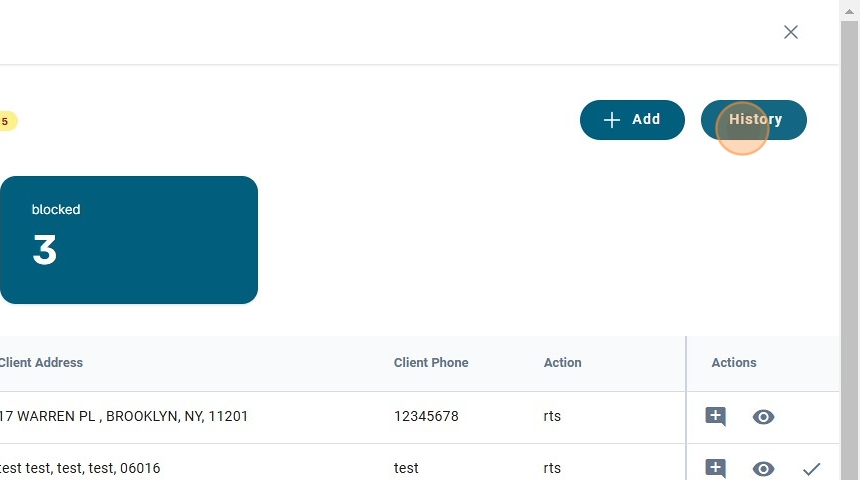Click the rts action in the first row
Screen dimensions: 860x480
click(552, 416)
